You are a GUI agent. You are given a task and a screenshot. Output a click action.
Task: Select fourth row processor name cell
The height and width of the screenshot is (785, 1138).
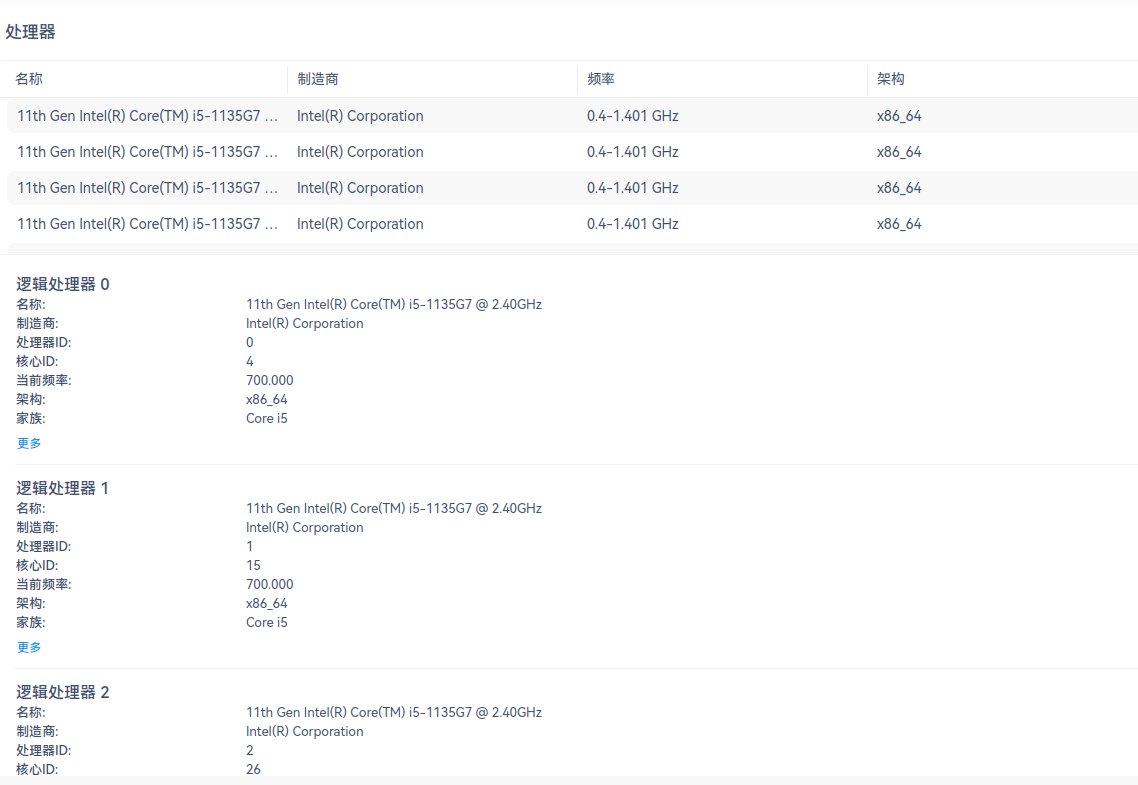[147, 224]
